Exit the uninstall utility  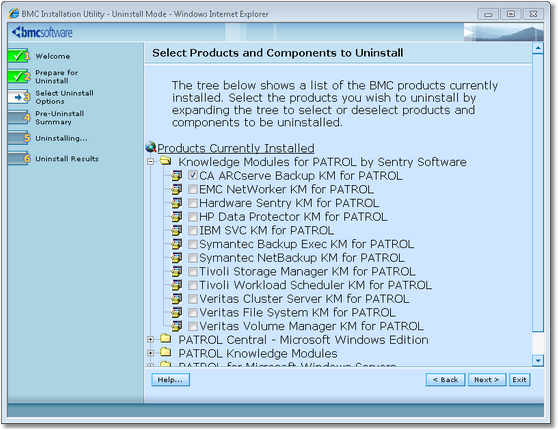[519, 379]
